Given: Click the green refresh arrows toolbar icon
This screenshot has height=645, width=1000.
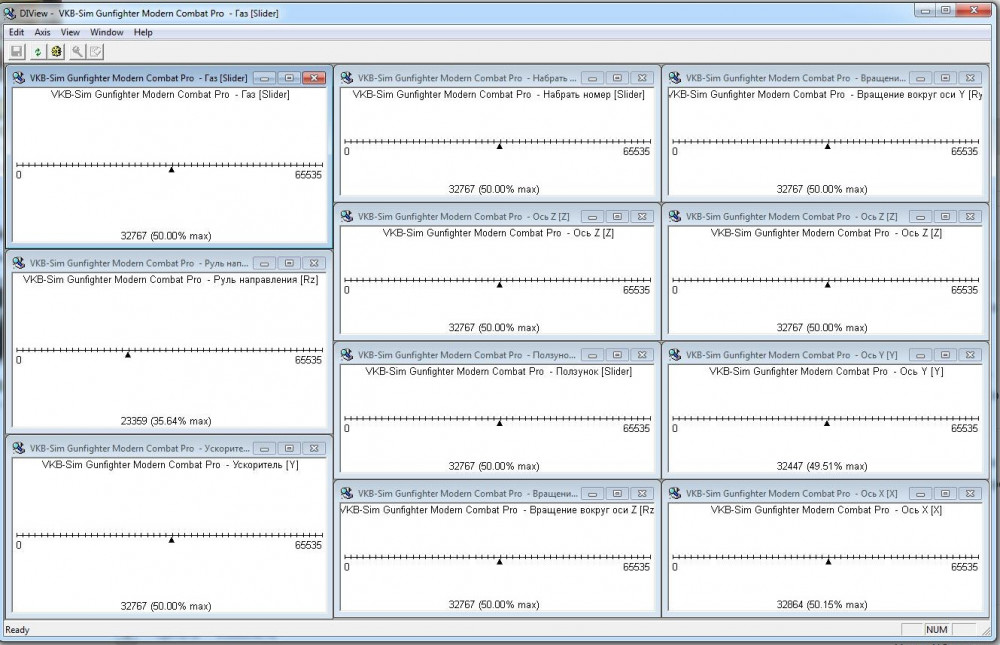Looking at the screenshot, I should 37,51.
